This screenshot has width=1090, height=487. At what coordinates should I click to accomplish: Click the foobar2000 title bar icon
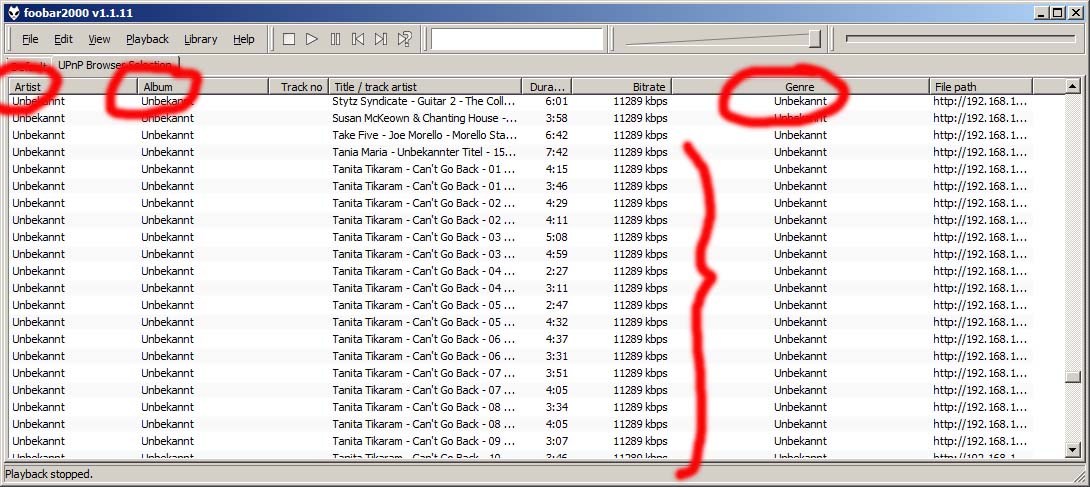click(12, 12)
